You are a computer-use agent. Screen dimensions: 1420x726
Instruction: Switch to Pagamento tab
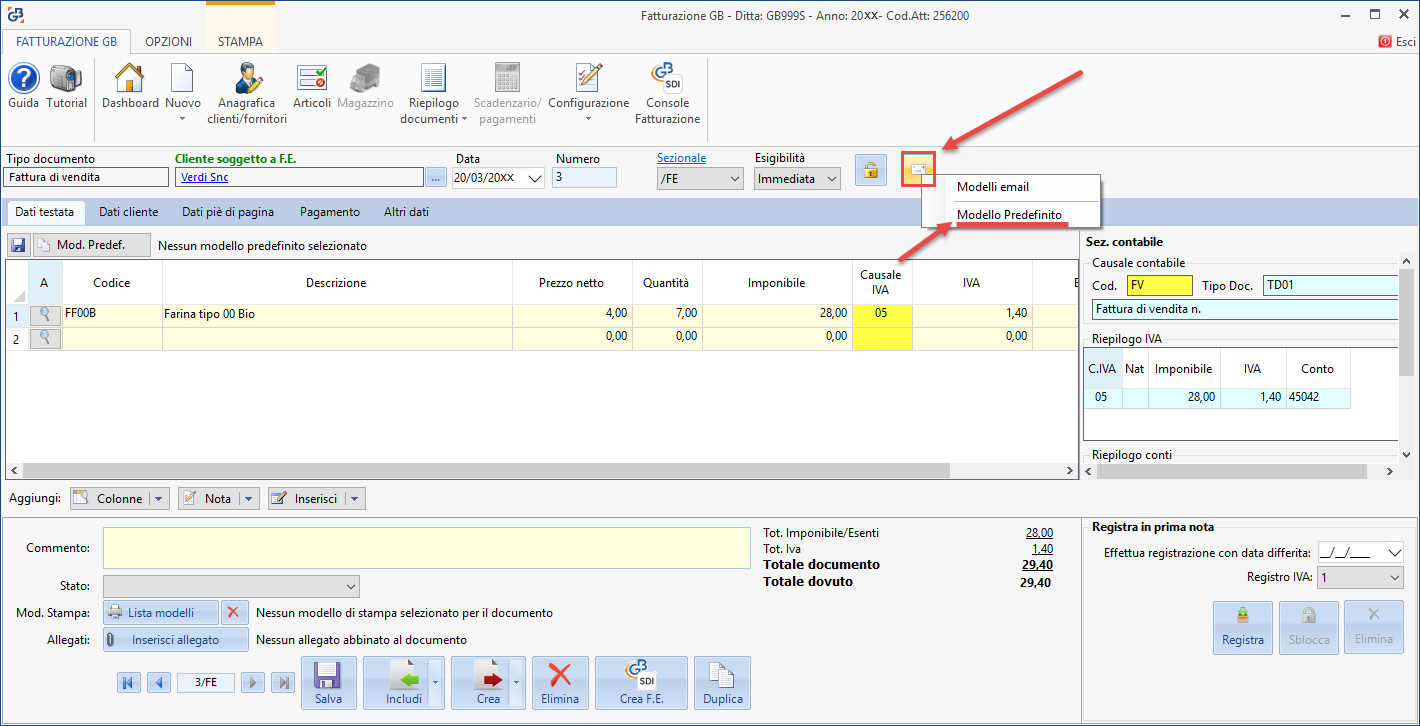(329, 212)
